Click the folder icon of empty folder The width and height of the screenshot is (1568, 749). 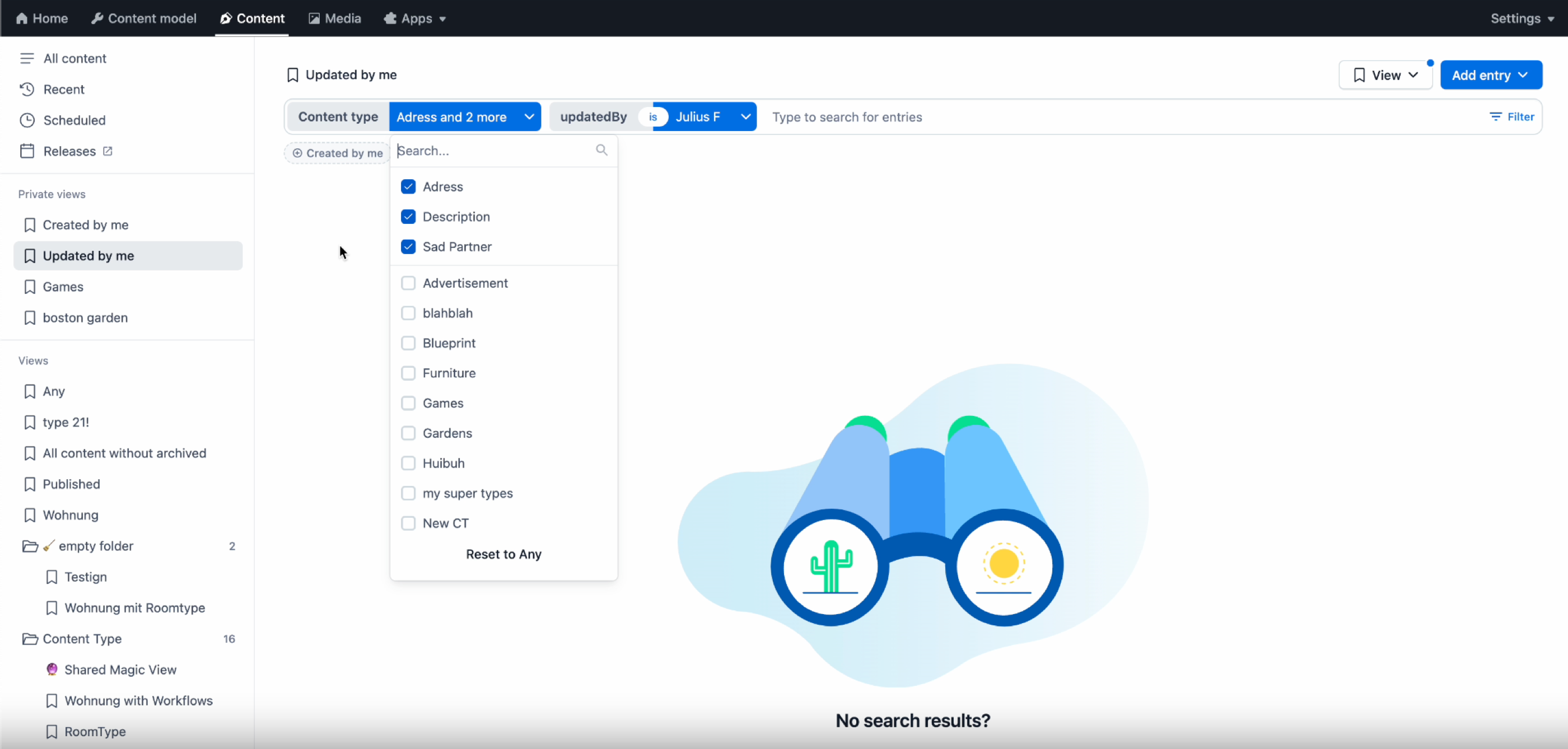coord(30,546)
